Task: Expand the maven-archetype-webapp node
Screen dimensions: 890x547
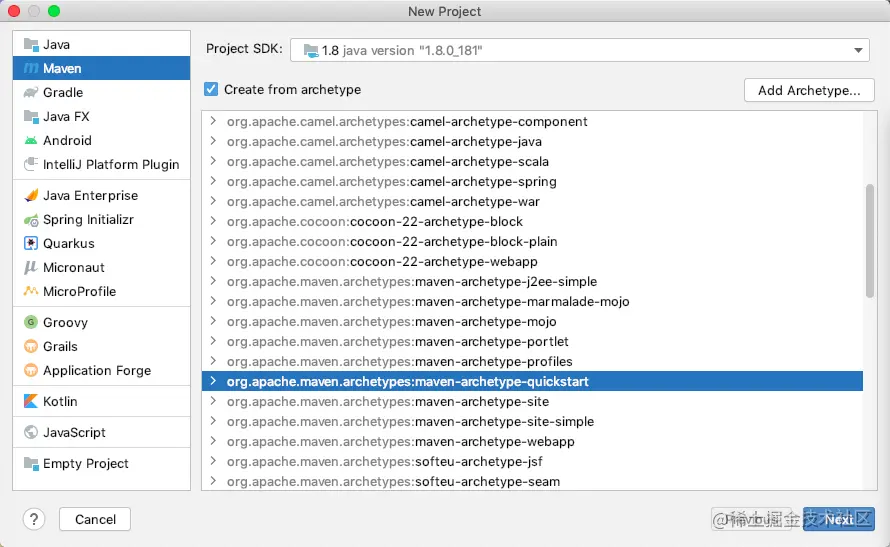Action: pos(213,441)
